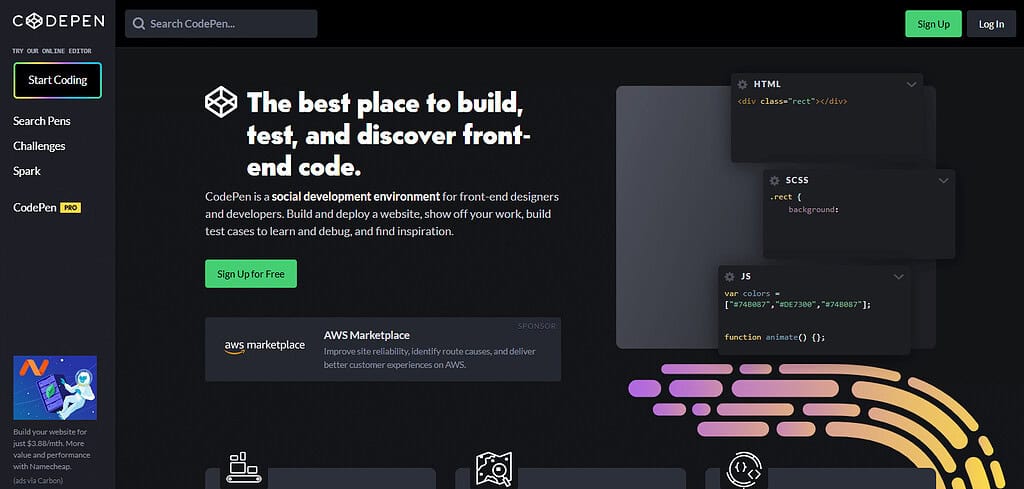
Task: Click the Start Coding button
Action: point(57,80)
